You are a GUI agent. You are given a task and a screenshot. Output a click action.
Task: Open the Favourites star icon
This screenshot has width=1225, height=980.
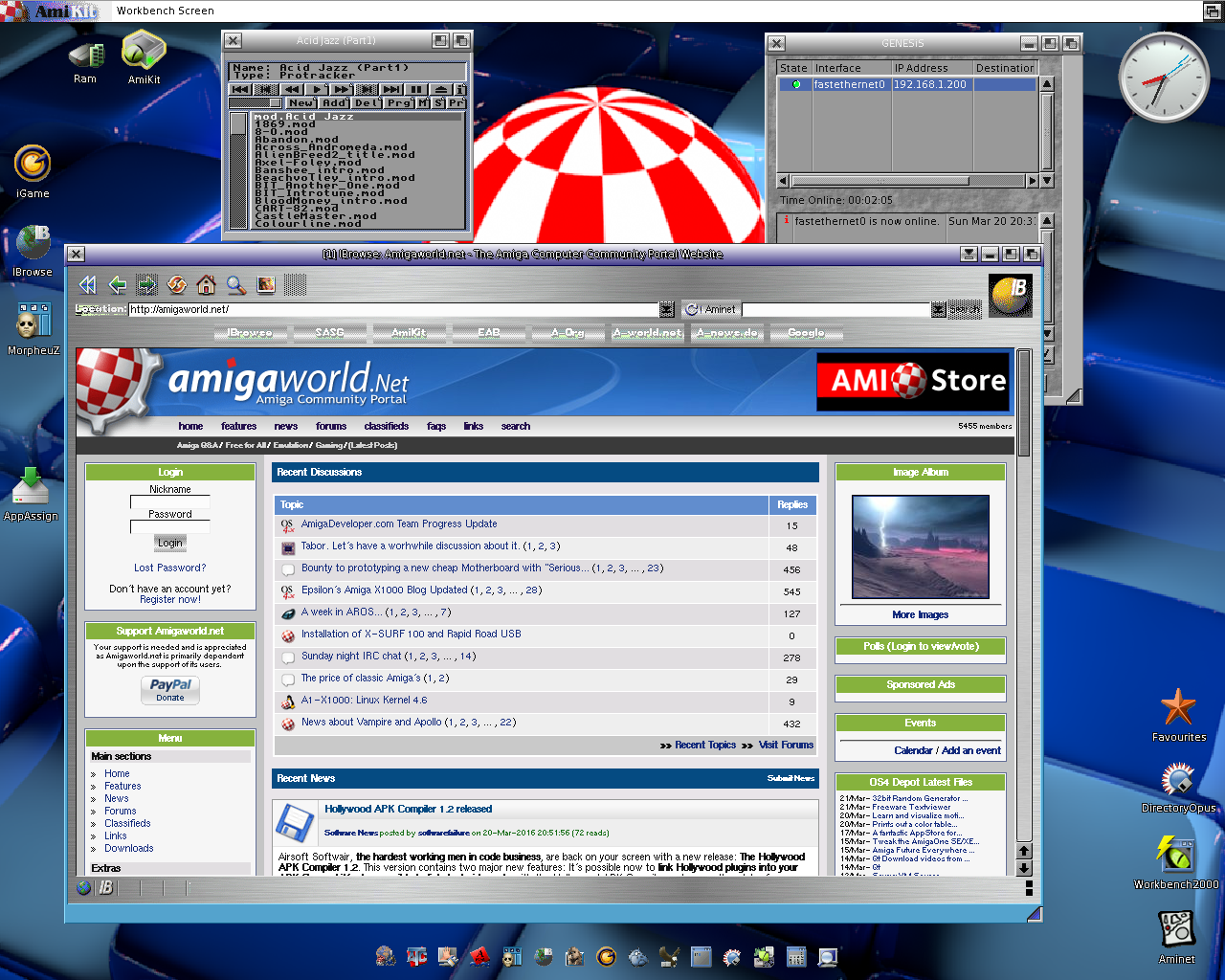click(x=1178, y=716)
